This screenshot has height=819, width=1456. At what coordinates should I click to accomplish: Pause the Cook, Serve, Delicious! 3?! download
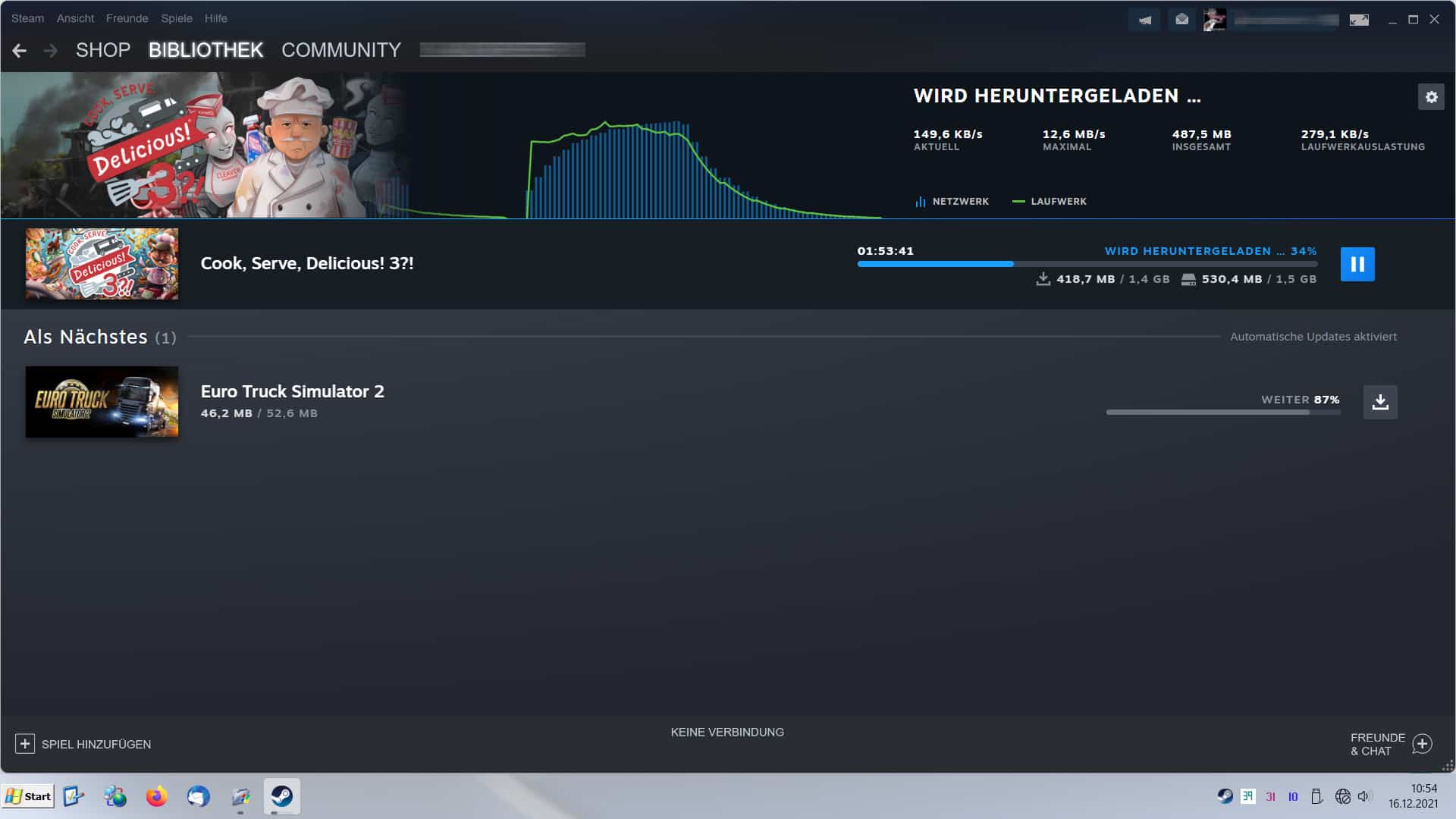click(x=1357, y=265)
